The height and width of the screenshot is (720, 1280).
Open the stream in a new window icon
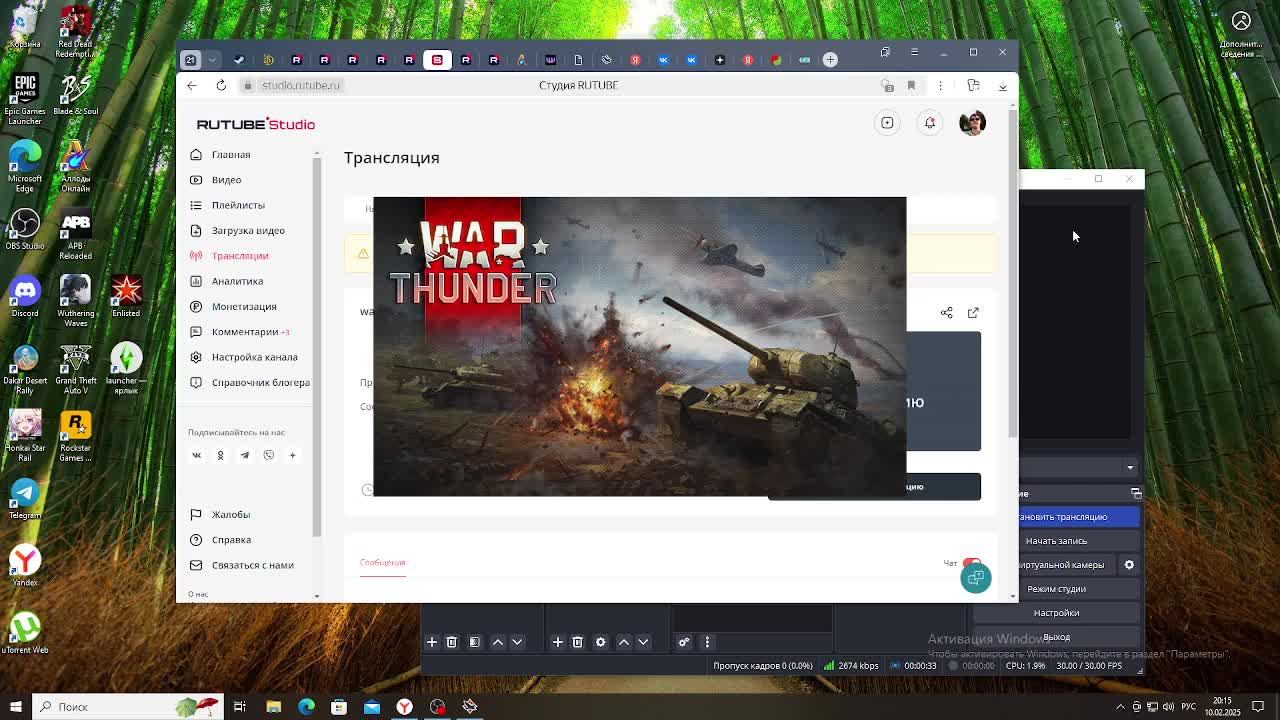pyautogui.click(x=973, y=313)
